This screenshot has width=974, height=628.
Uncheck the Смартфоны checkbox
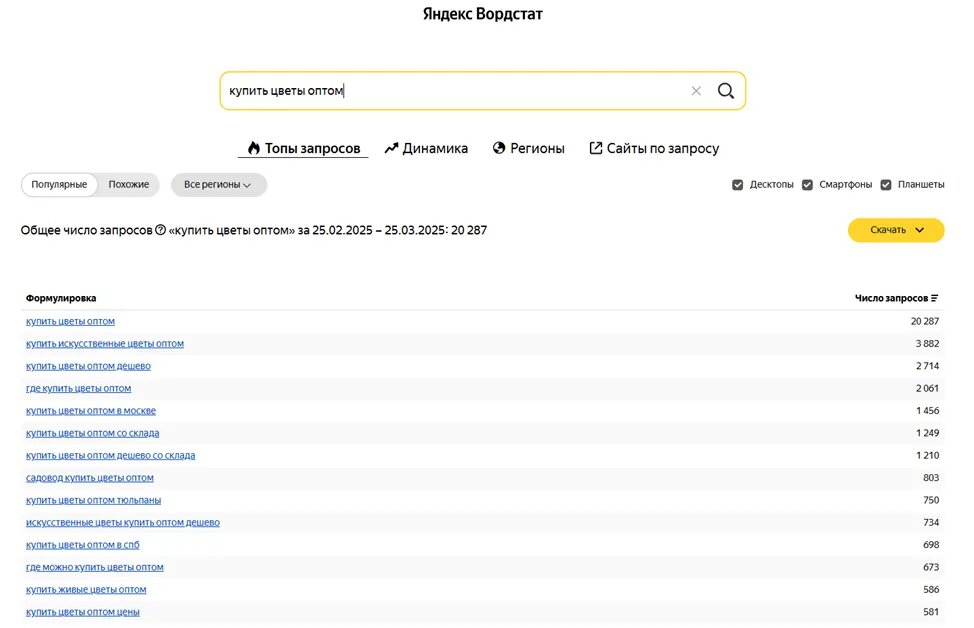(807, 184)
